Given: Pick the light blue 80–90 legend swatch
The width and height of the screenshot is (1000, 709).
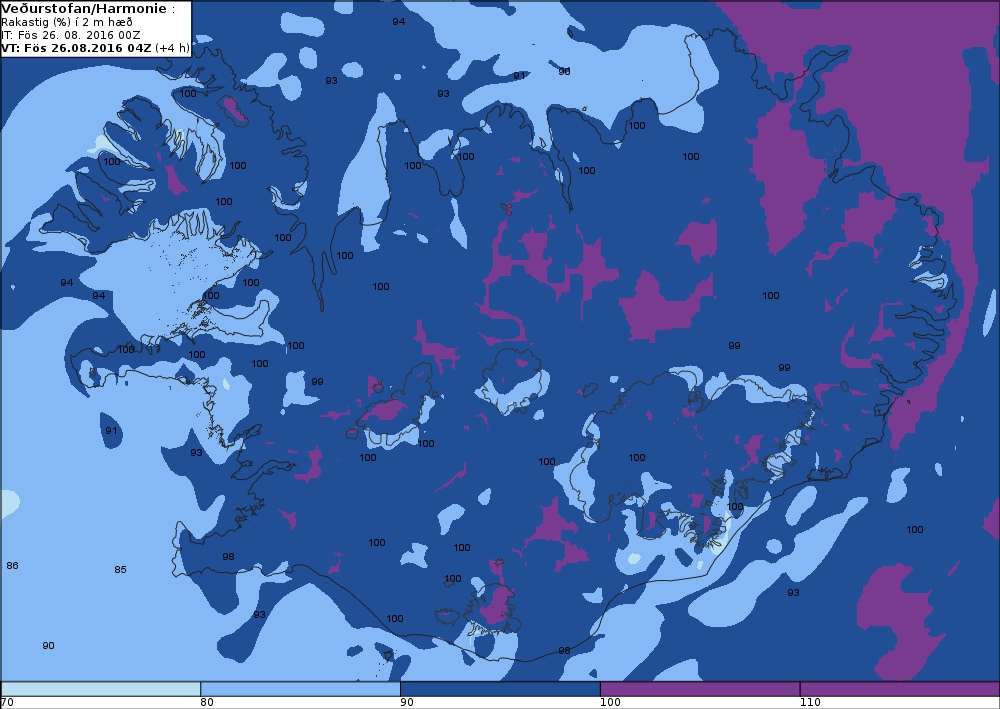Looking at the screenshot, I should (300, 689).
